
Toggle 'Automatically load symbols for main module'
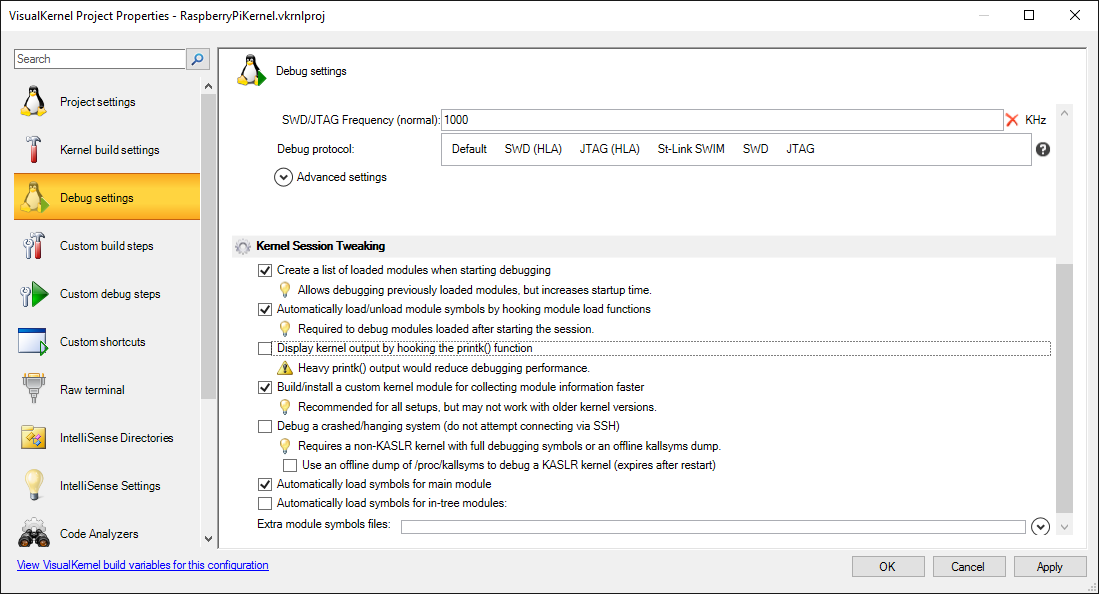[265, 484]
